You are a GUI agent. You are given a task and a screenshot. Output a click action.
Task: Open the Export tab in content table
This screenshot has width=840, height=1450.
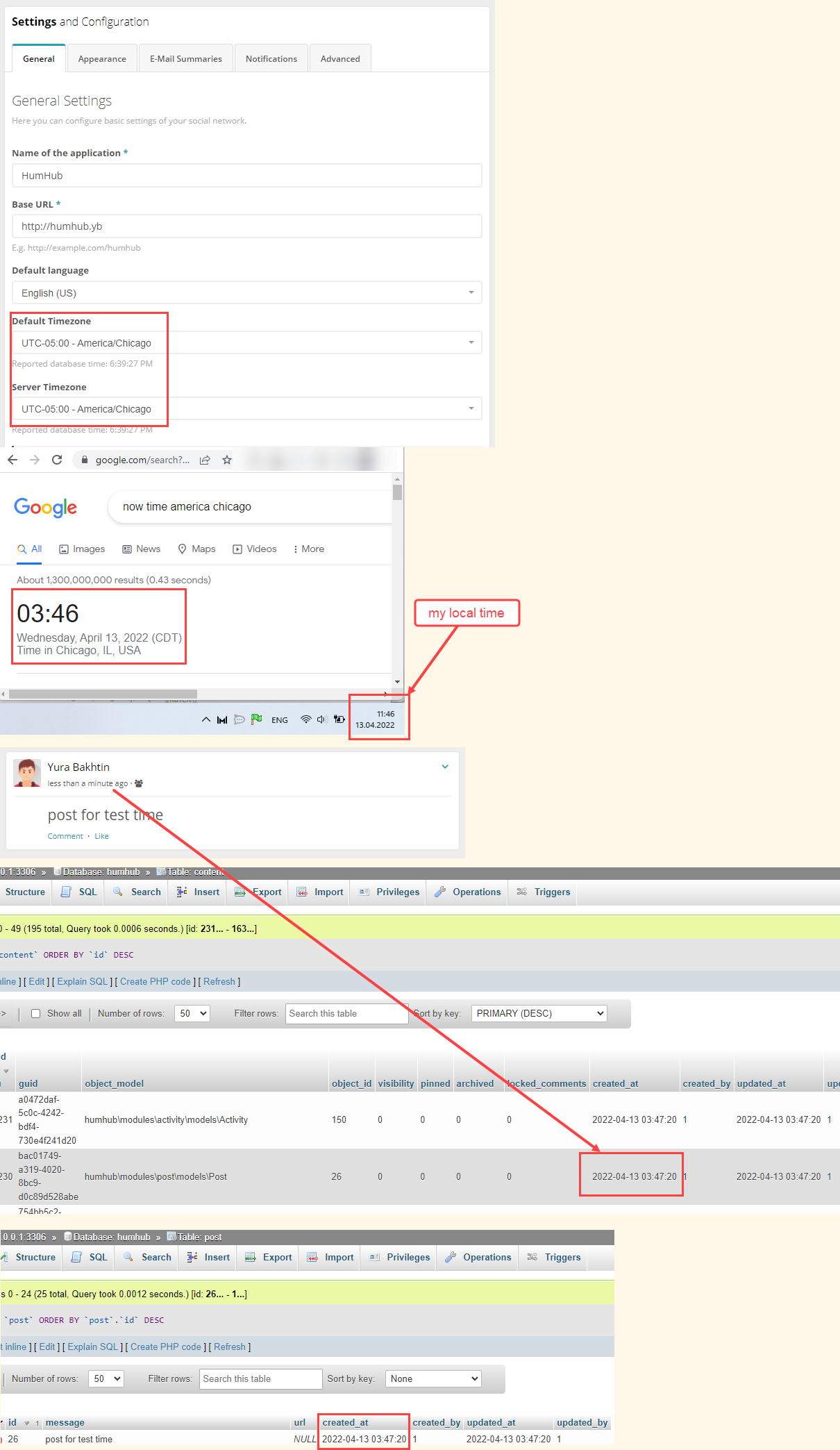tap(258, 892)
